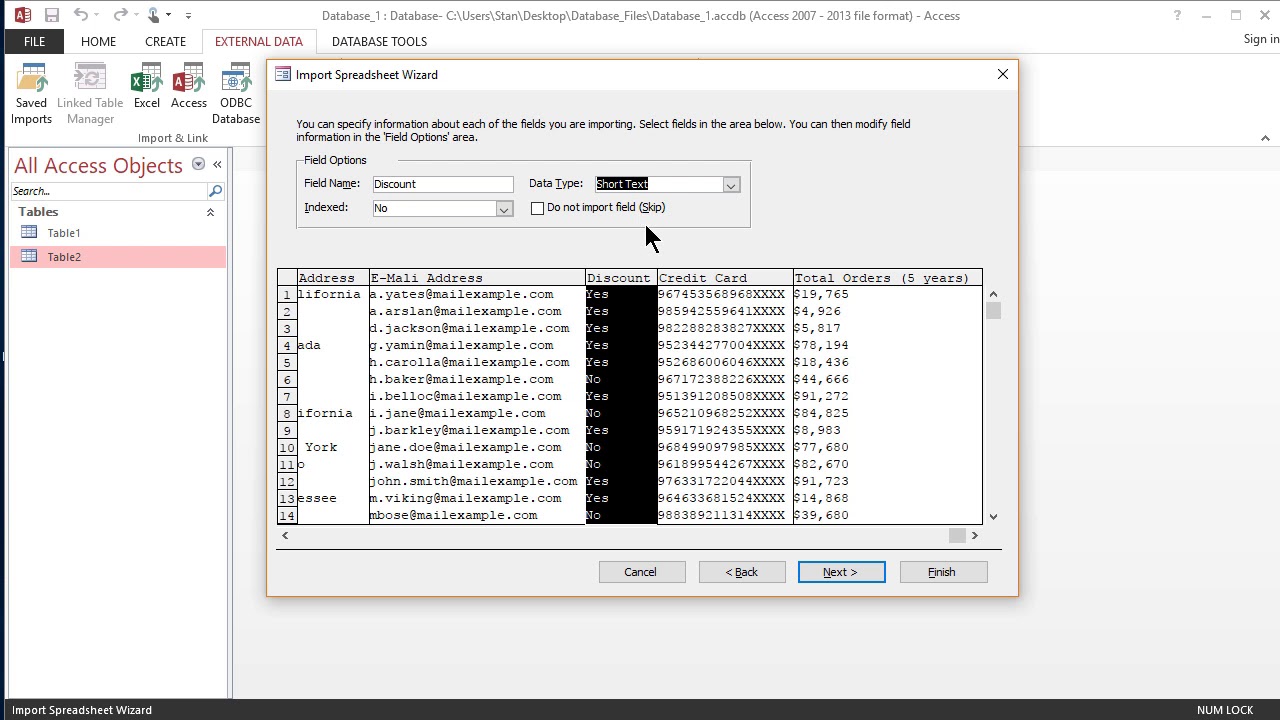Select Table2 in navigation pane
This screenshot has width=1280, height=720.
[118, 257]
